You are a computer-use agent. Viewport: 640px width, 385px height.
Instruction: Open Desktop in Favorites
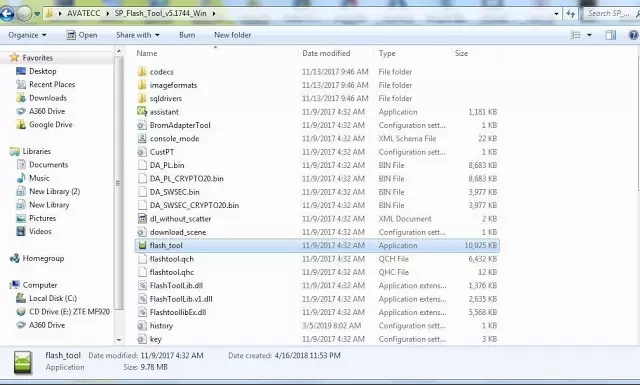tap(43, 71)
